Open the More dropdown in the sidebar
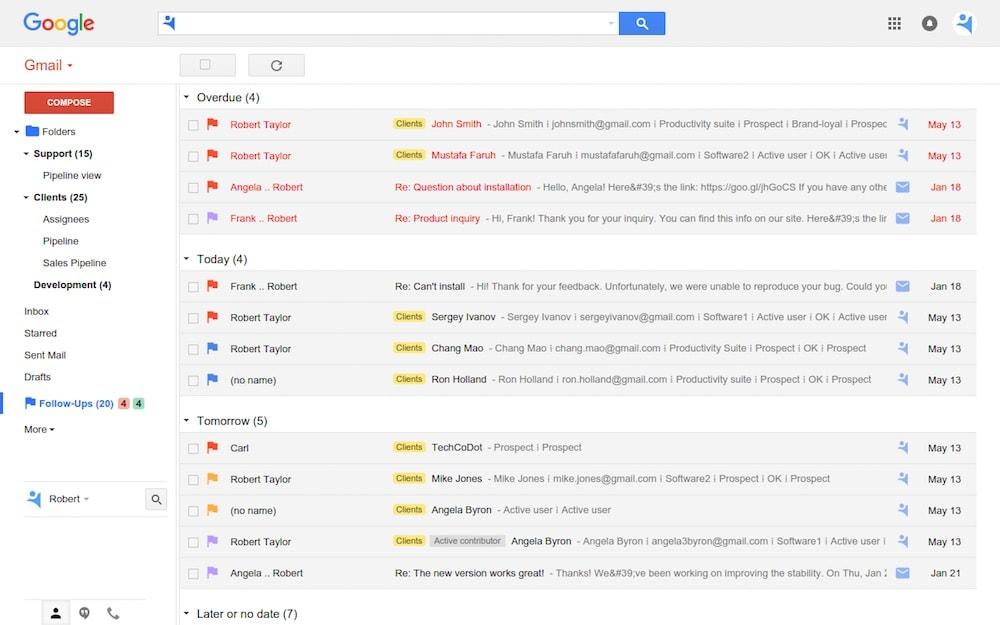This screenshot has width=1000, height=625. 38,429
